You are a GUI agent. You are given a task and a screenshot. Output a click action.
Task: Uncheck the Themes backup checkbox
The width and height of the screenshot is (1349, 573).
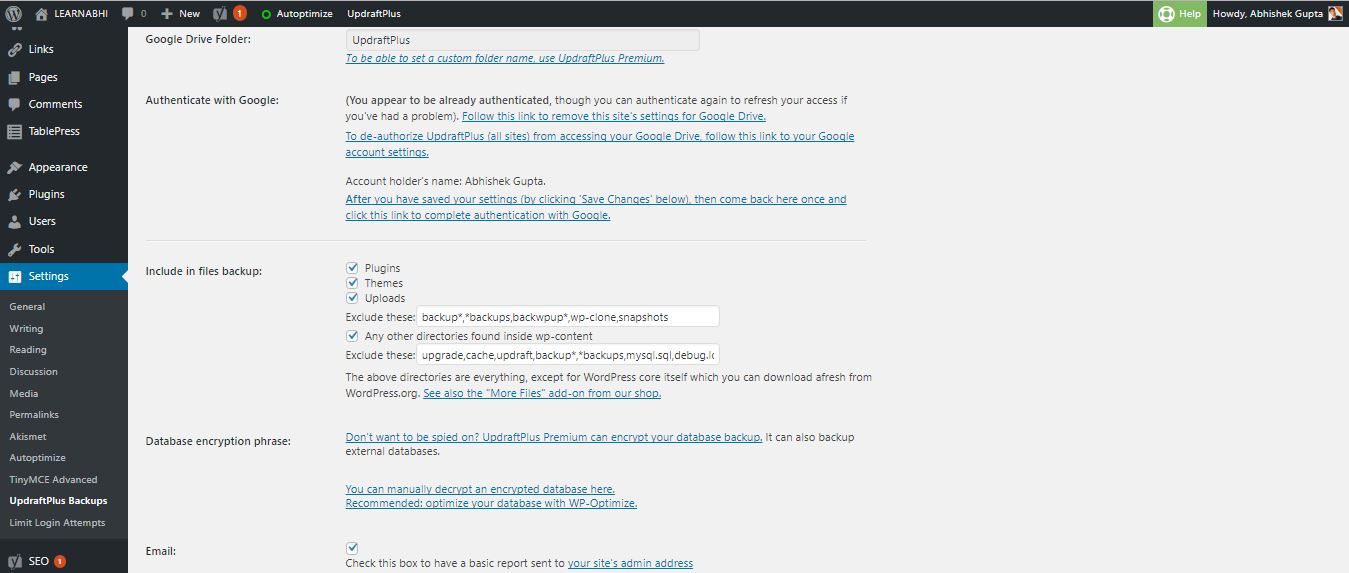click(352, 283)
